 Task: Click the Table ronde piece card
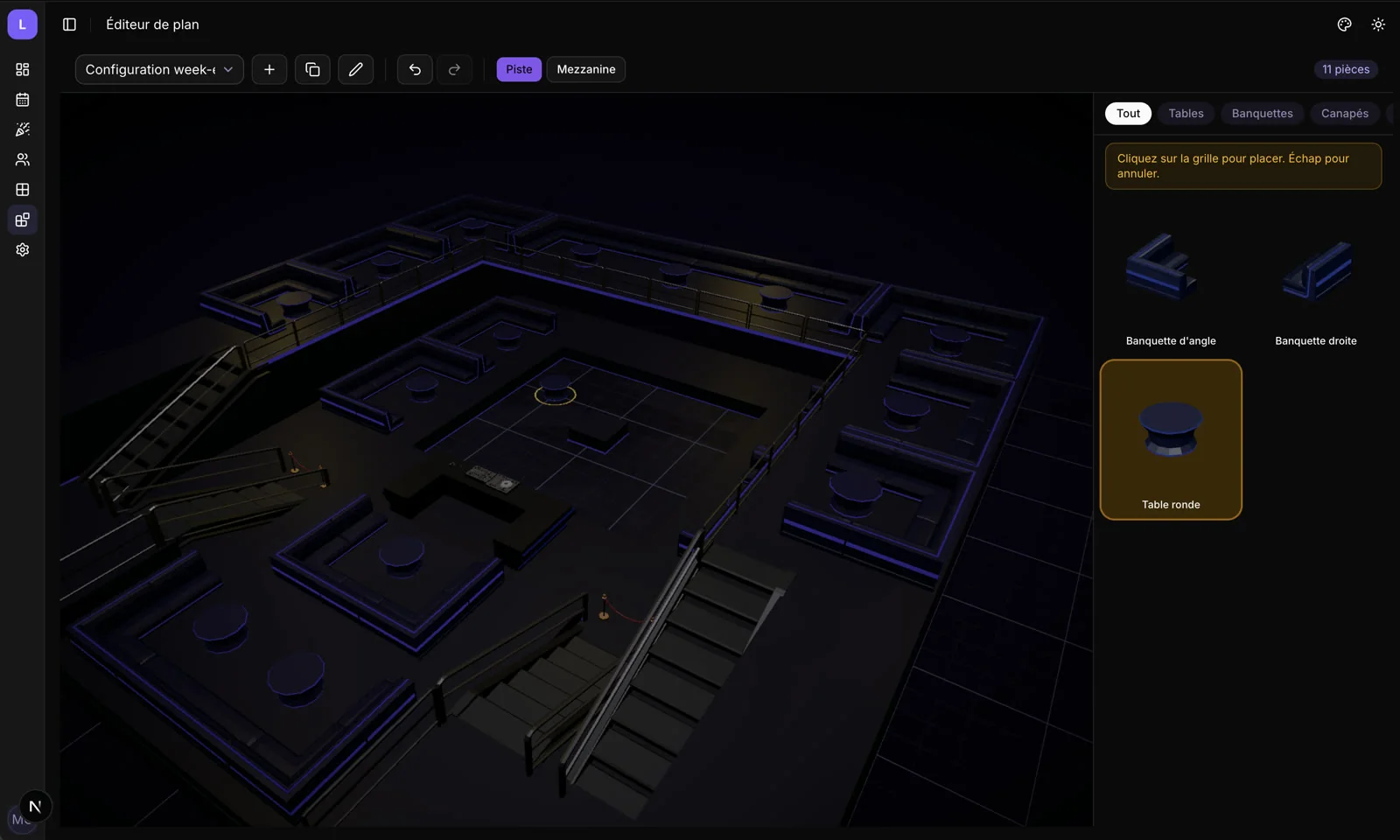pos(1171,439)
